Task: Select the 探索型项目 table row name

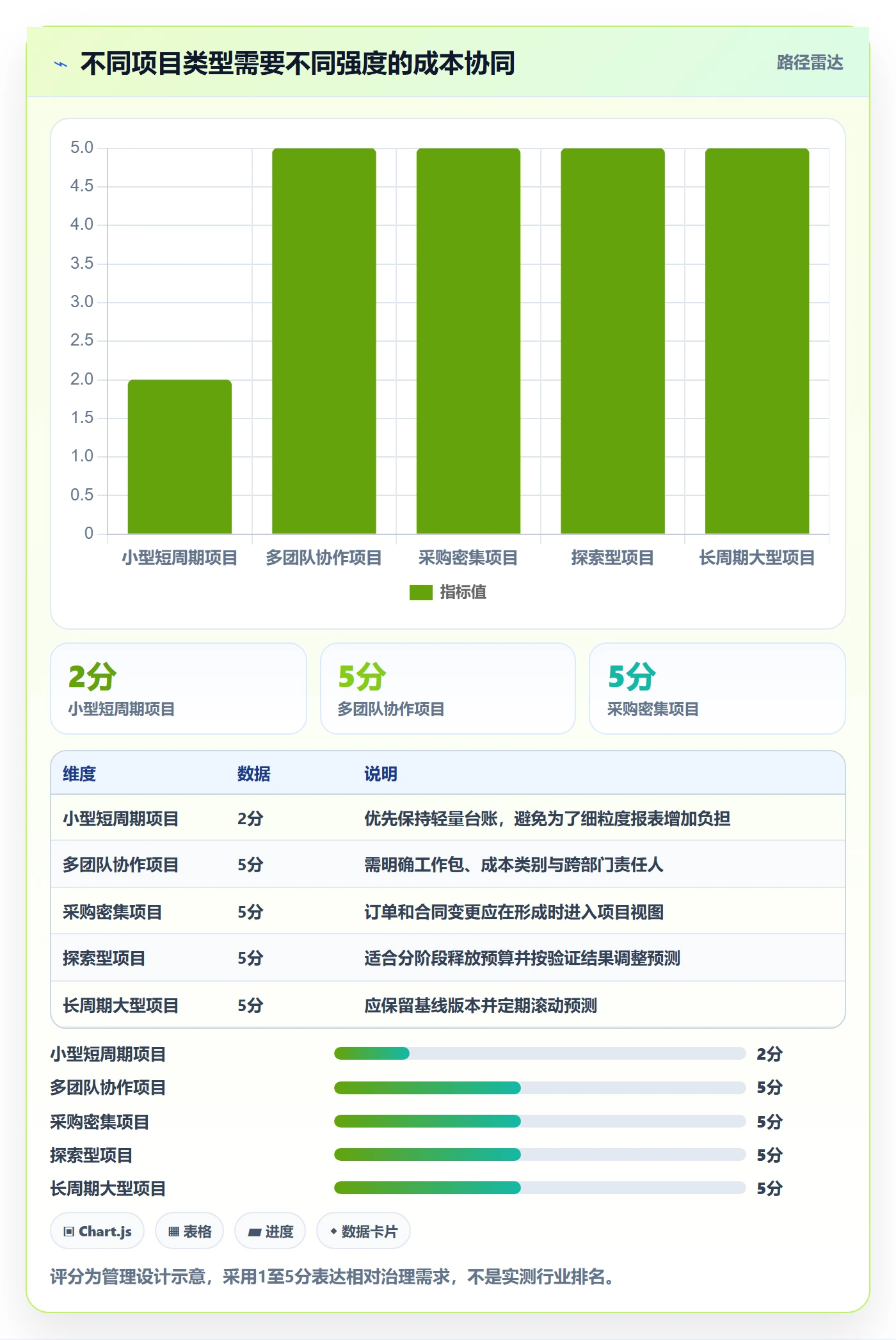Action: (104, 958)
